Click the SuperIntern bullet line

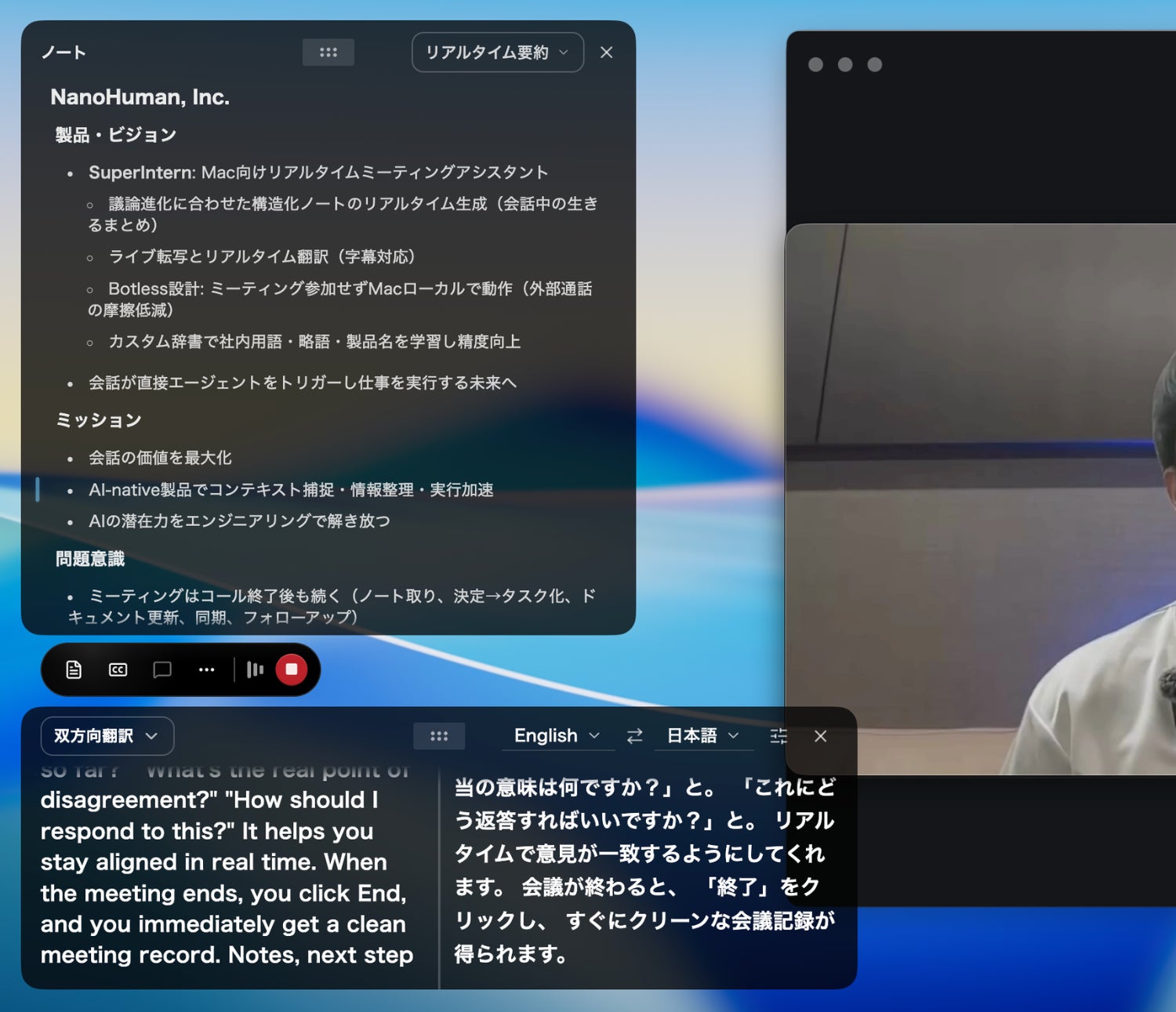click(318, 172)
